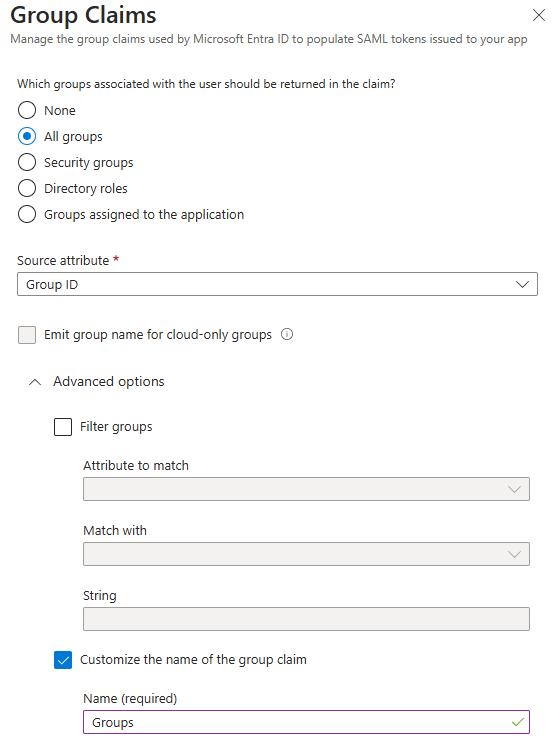Click the String text field
This screenshot has height=747, width=555.
coord(306,619)
